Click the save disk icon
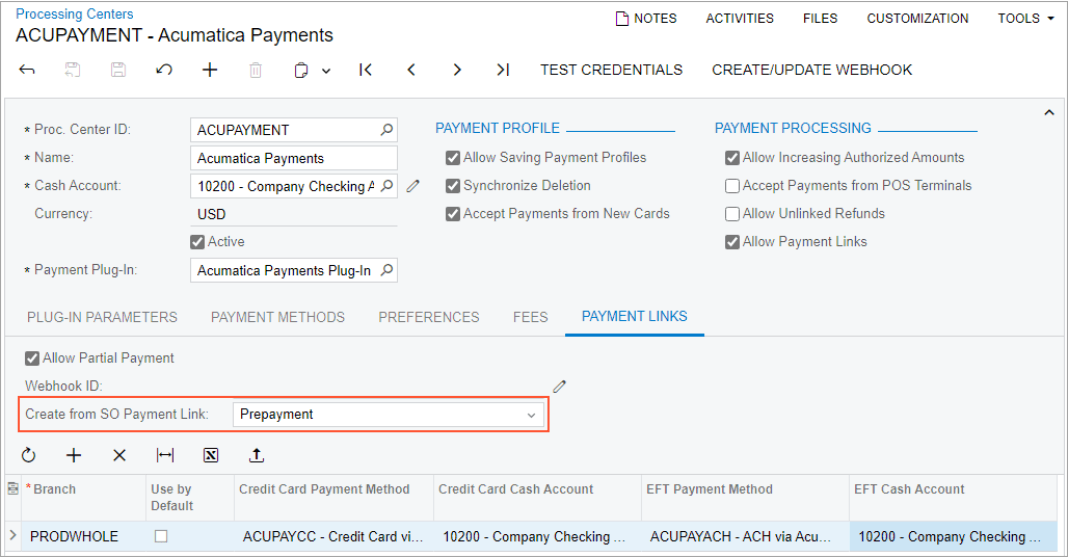This screenshot has width=1069, height=557. [x=118, y=70]
